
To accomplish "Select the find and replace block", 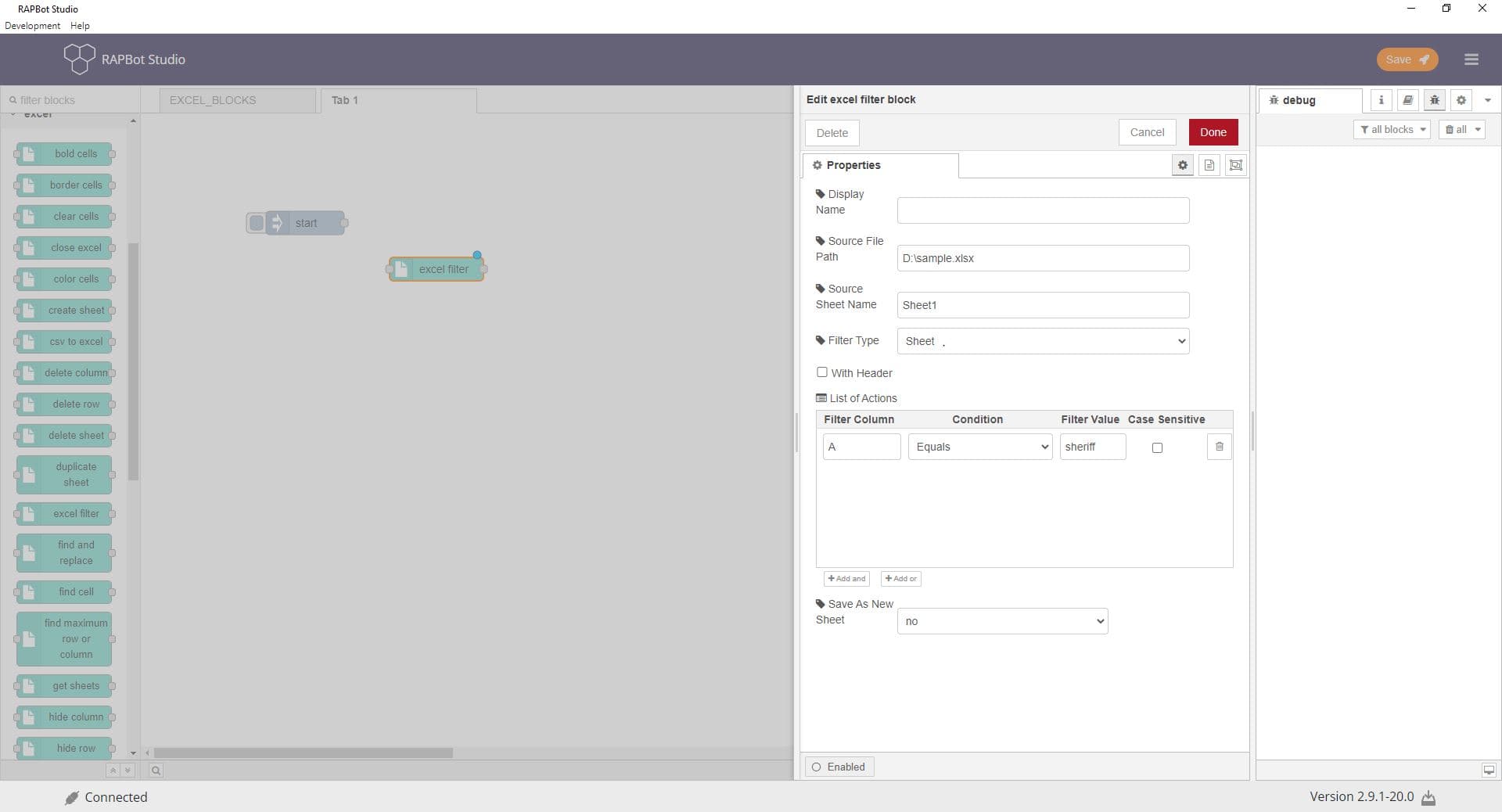I will click(64, 553).
